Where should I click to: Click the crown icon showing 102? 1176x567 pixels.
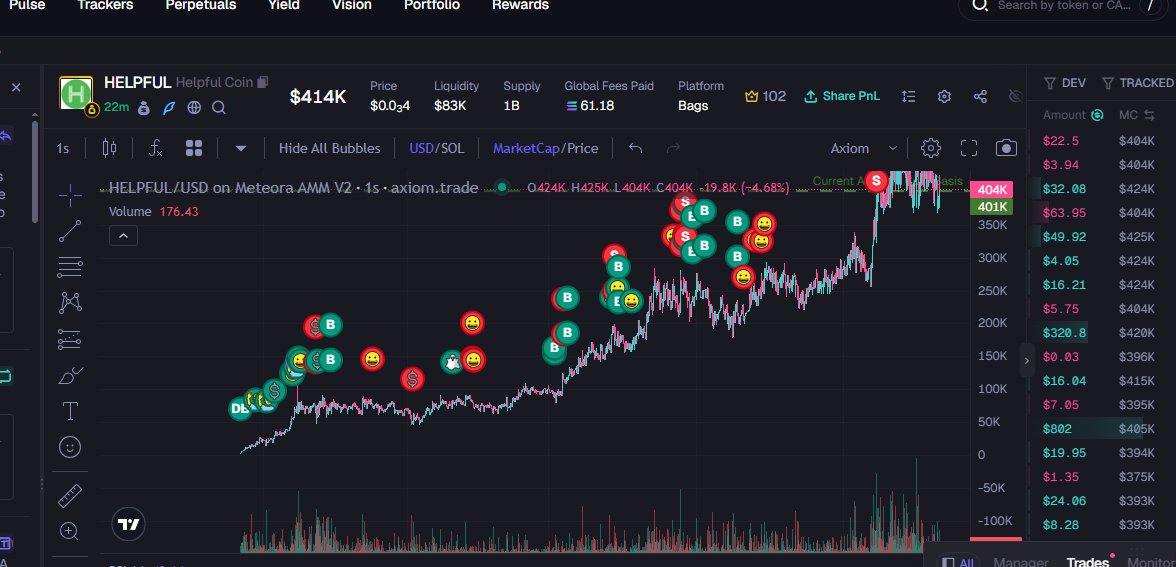pyautogui.click(x=752, y=97)
